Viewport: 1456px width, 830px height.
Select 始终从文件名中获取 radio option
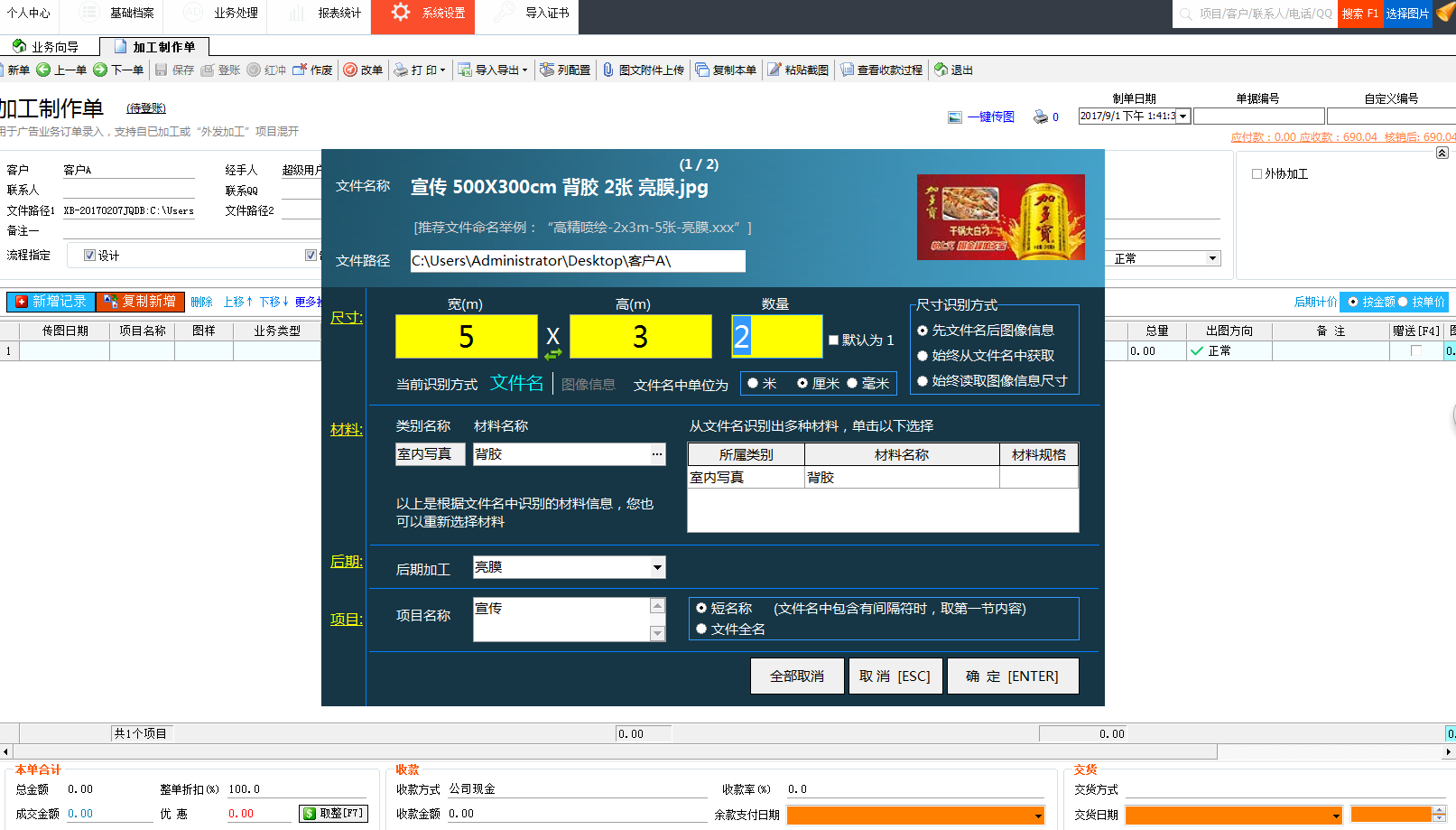pos(923,356)
